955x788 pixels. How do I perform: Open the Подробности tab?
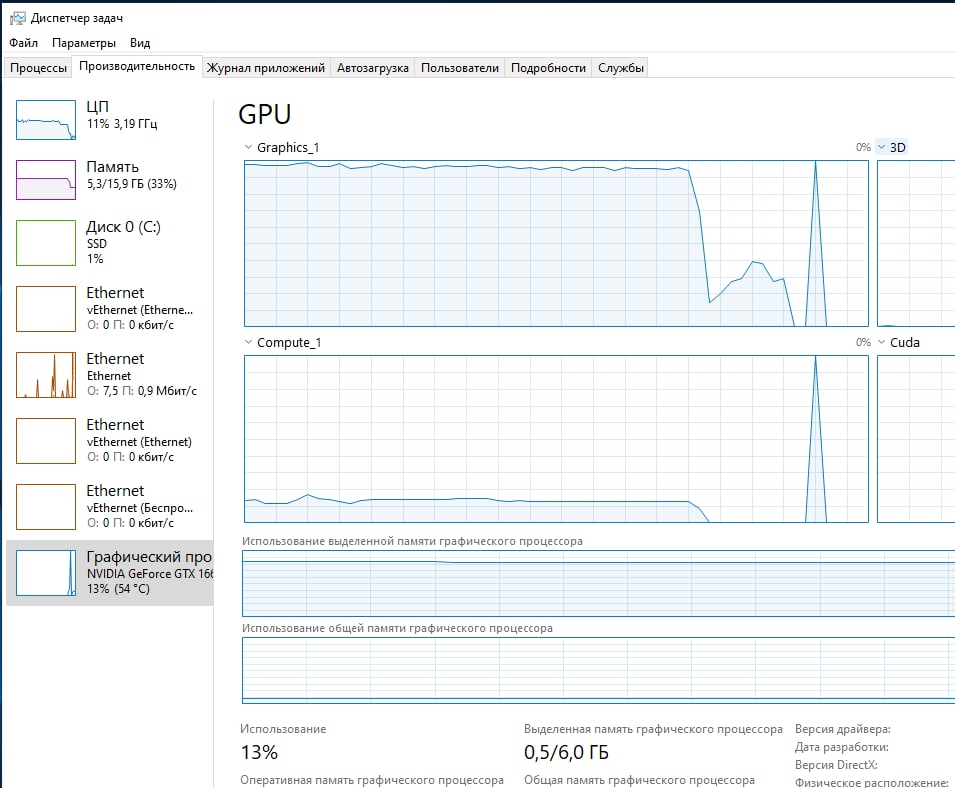tap(548, 68)
